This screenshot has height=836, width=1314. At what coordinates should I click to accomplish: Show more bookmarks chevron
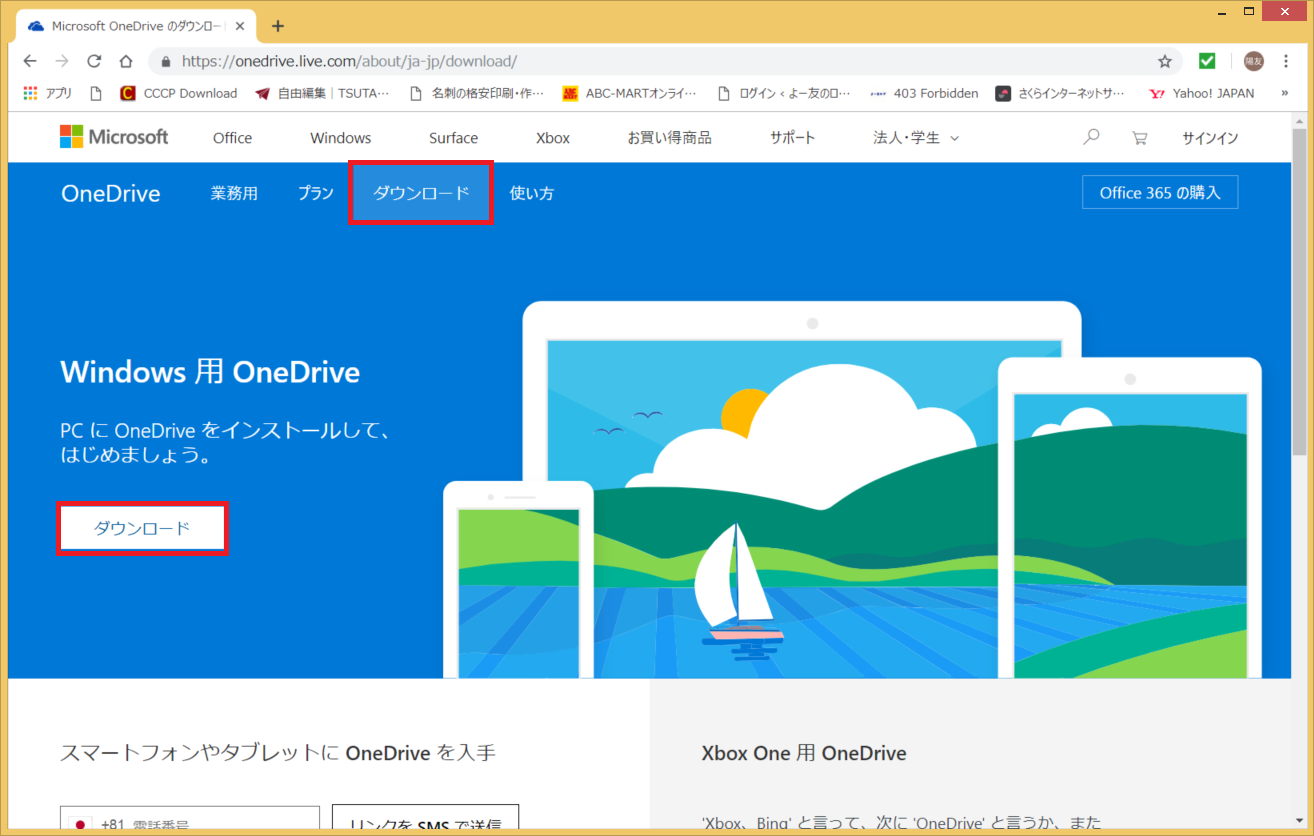[1285, 93]
